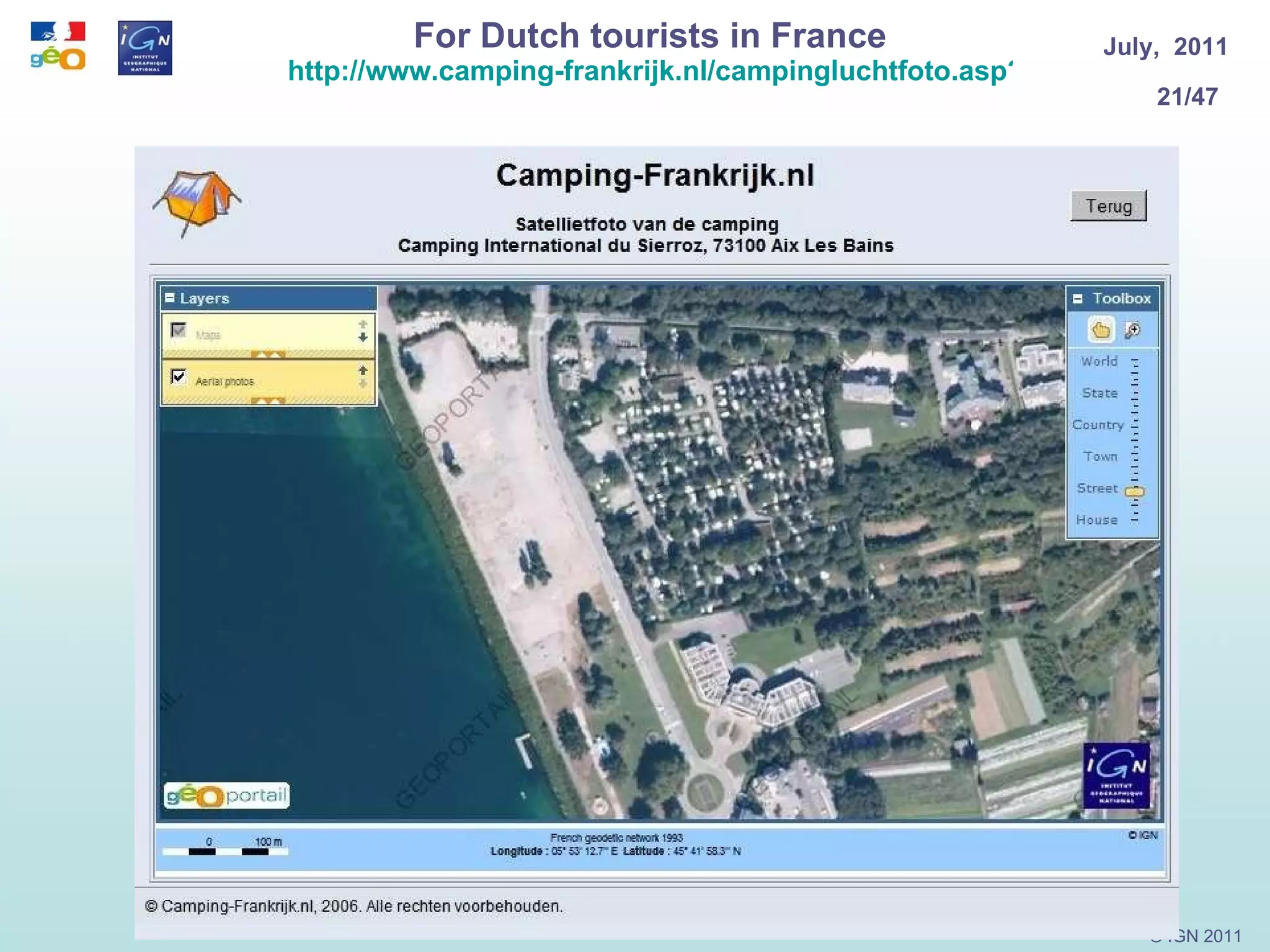Click the Terug button
Screen dimensions: 1270x952
pyautogui.click(x=1109, y=206)
